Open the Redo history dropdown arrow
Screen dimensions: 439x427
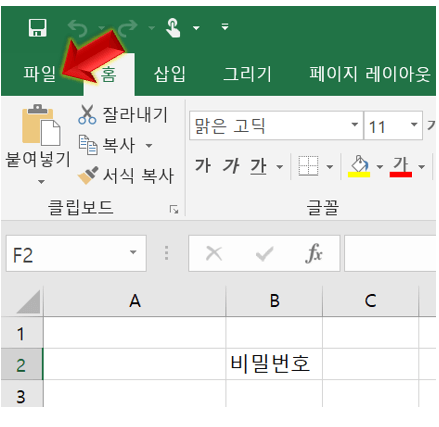[152, 28]
